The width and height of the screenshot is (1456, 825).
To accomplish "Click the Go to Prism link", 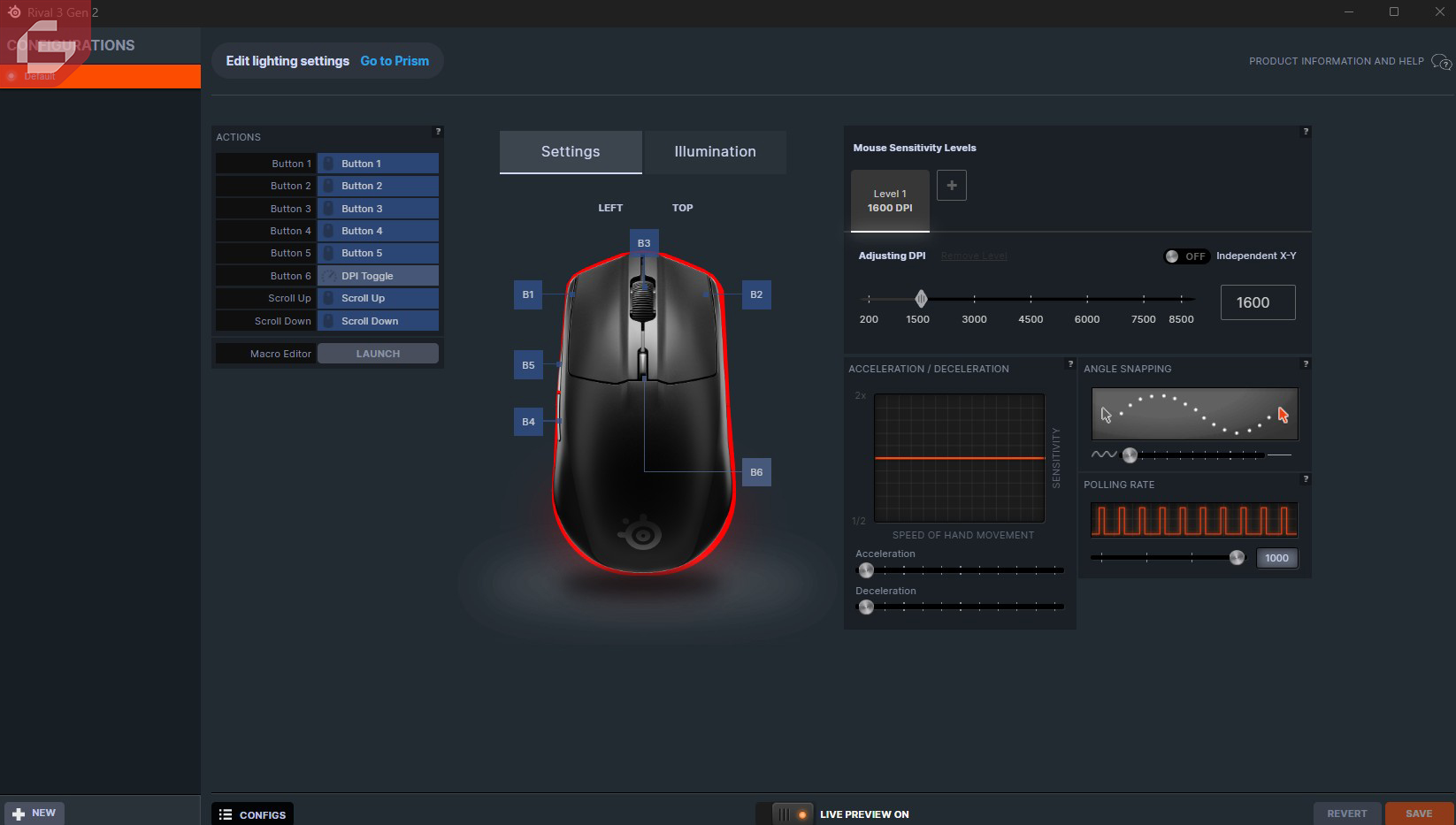I will click(x=395, y=61).
